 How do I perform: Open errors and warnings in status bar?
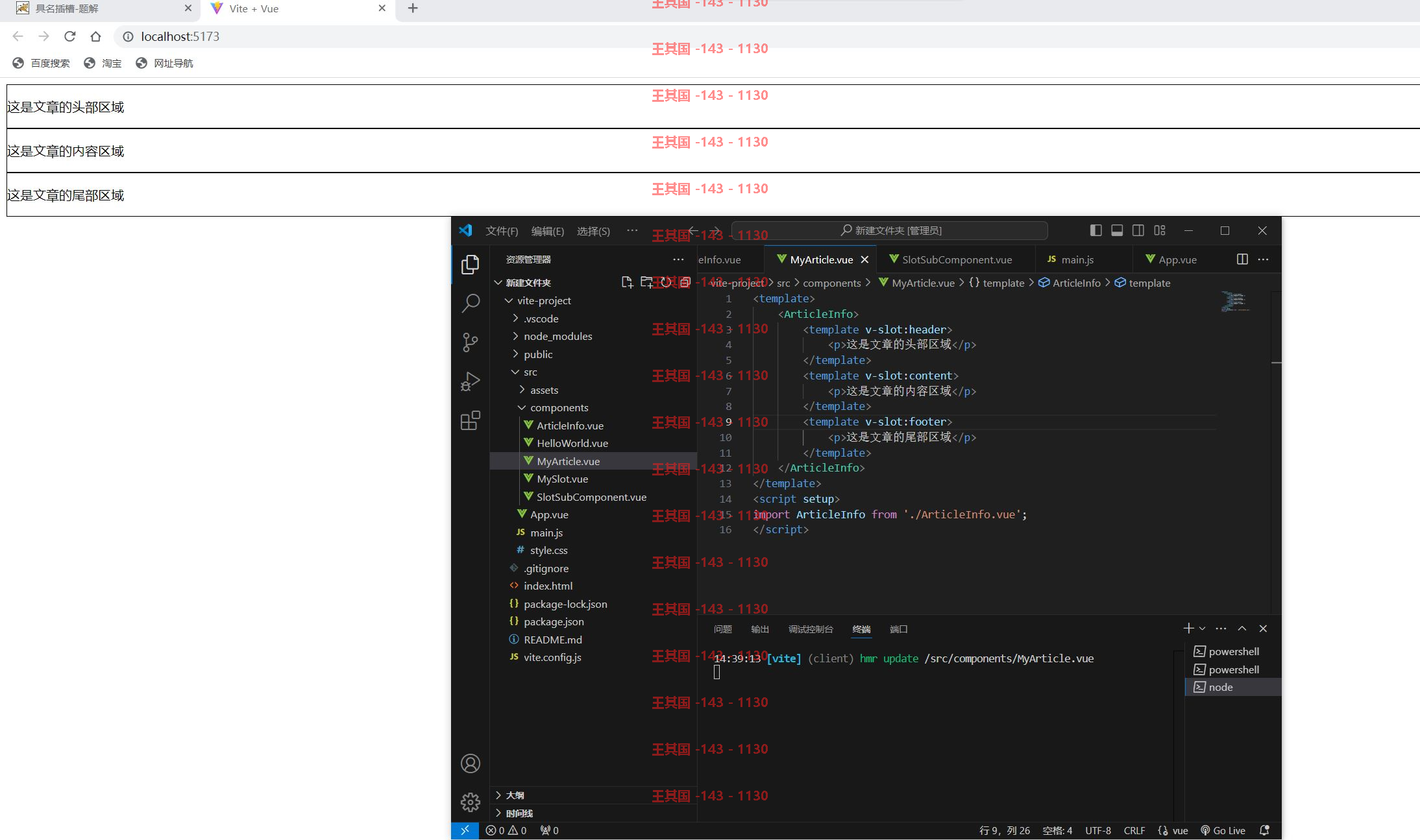506,830
